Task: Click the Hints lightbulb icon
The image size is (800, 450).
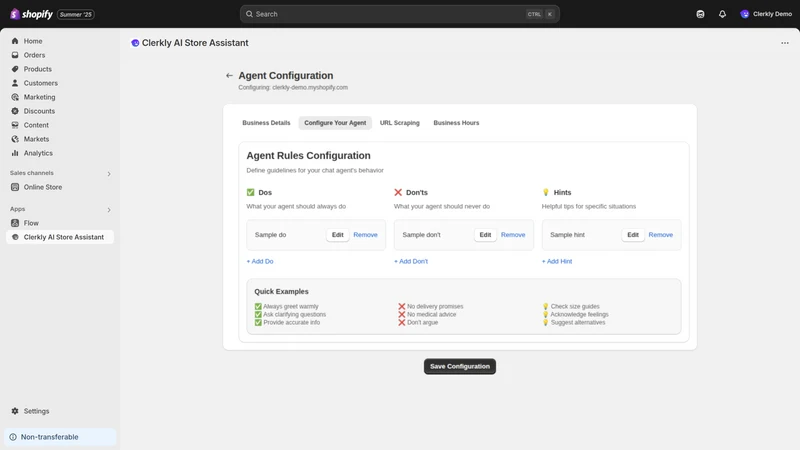Action: [x=546, y=192]
